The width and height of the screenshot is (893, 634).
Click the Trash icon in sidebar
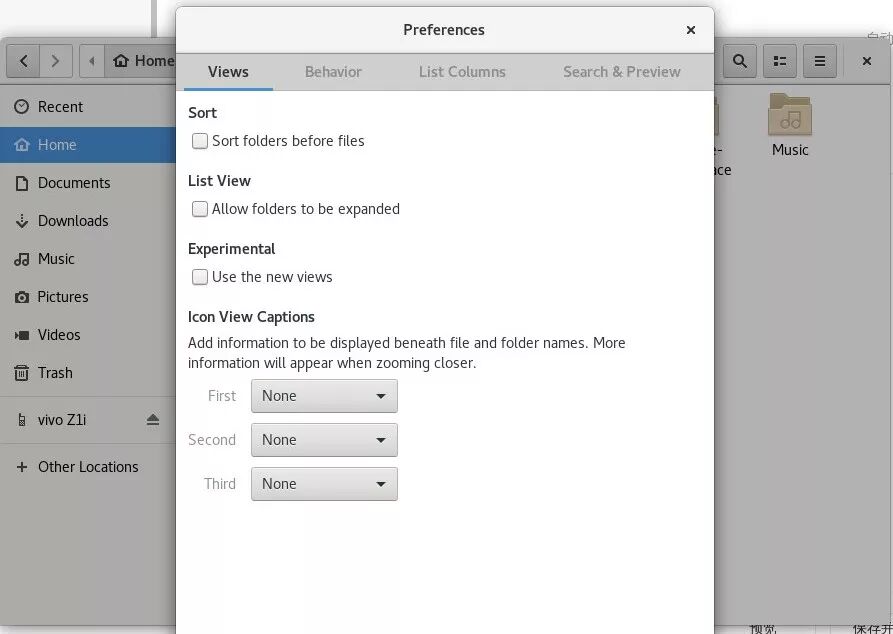22,373
